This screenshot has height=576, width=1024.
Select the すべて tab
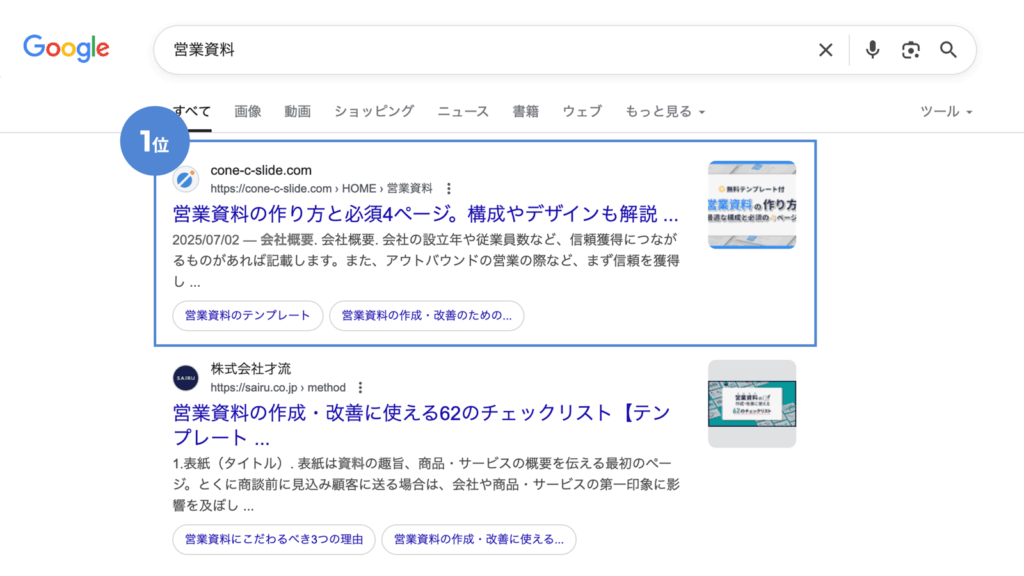(x=192, y=112)
